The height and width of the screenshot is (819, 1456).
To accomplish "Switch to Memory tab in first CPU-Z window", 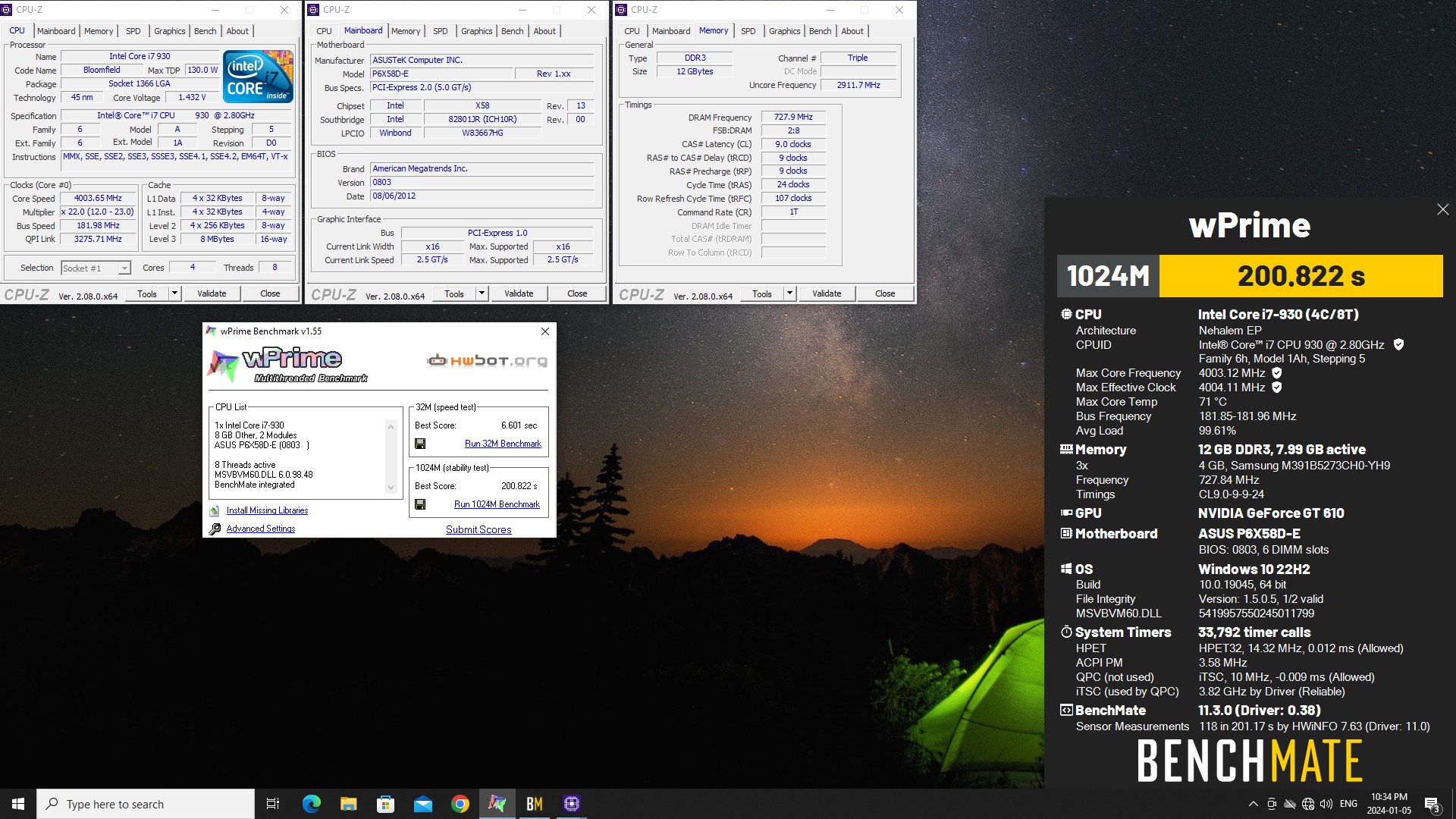I will [x=99, y=31].
